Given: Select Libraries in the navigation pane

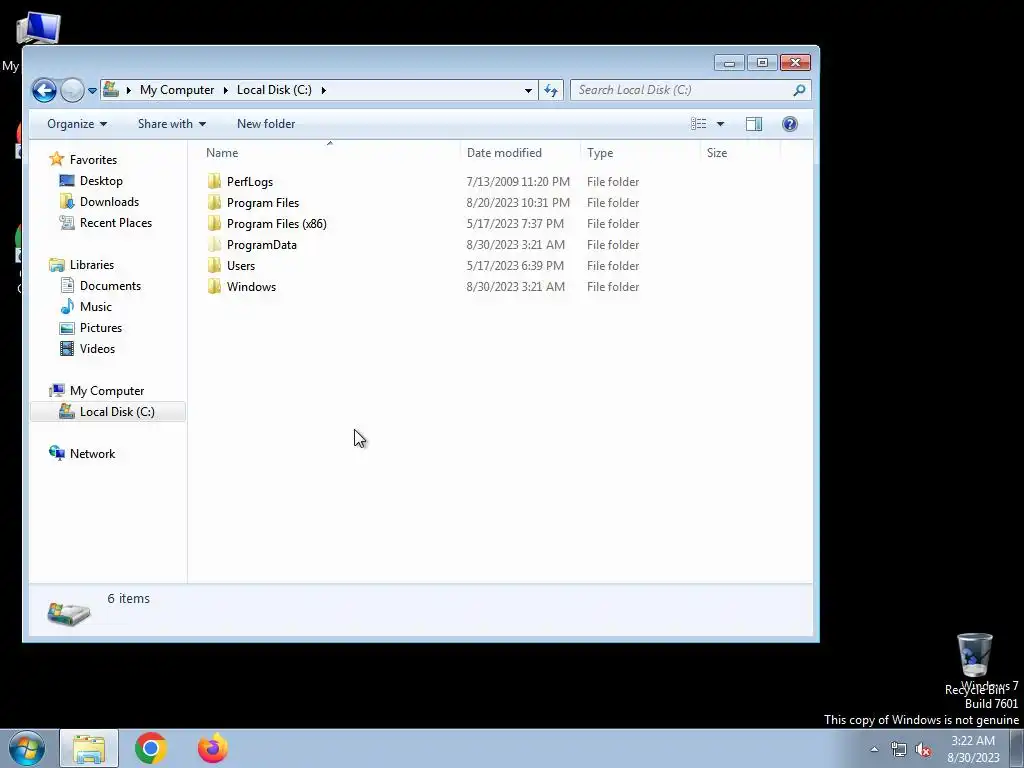Looking at the screenshot, I should tap(92, 264).
